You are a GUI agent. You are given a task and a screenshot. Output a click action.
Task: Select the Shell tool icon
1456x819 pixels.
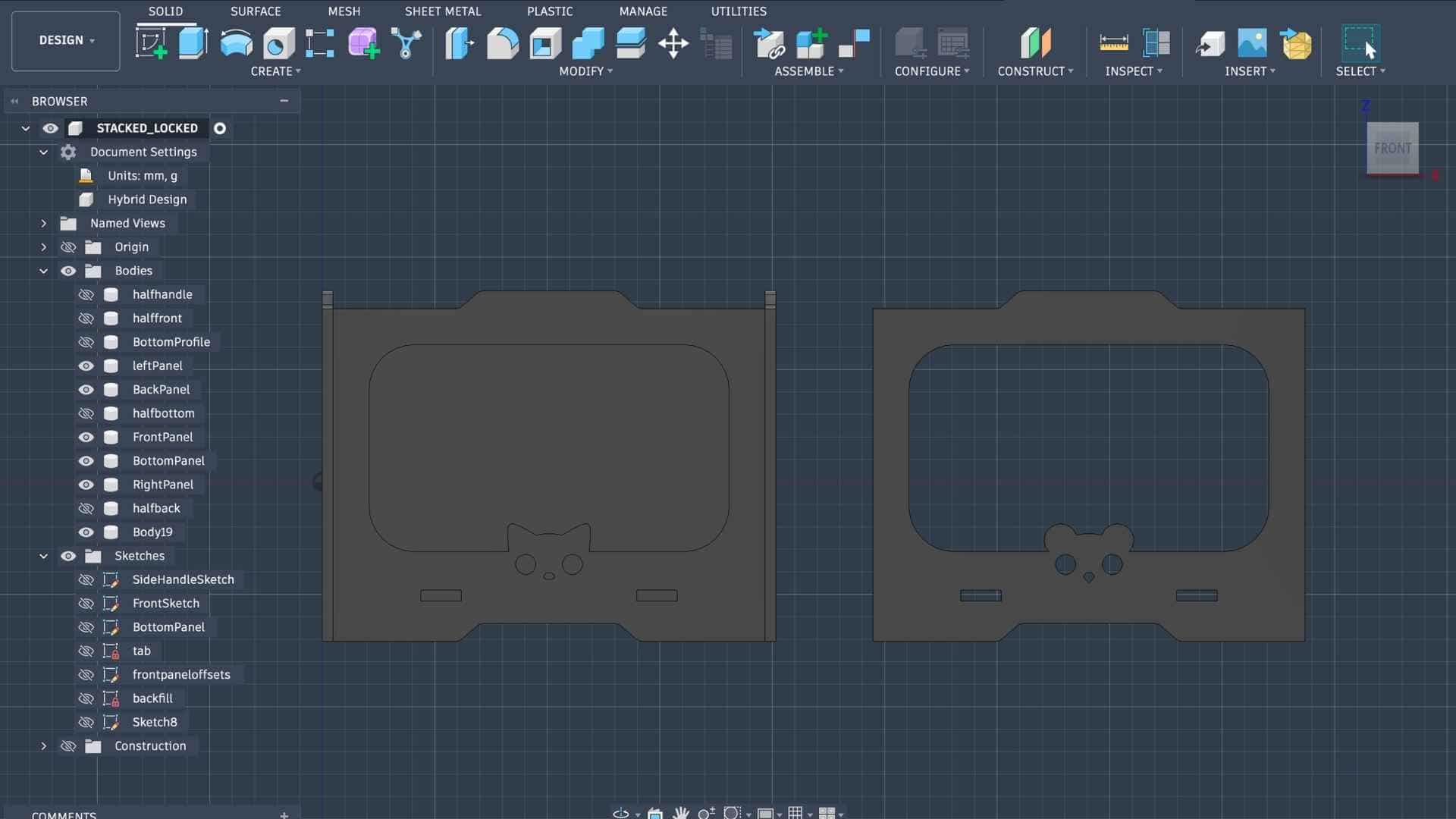click(545, 42)
